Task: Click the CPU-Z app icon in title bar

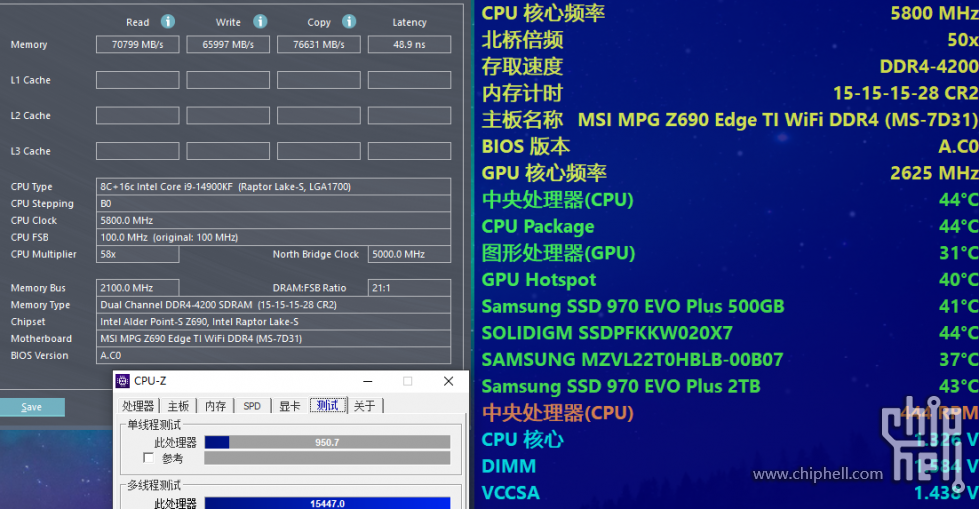Action: click(x=123, y=381)
